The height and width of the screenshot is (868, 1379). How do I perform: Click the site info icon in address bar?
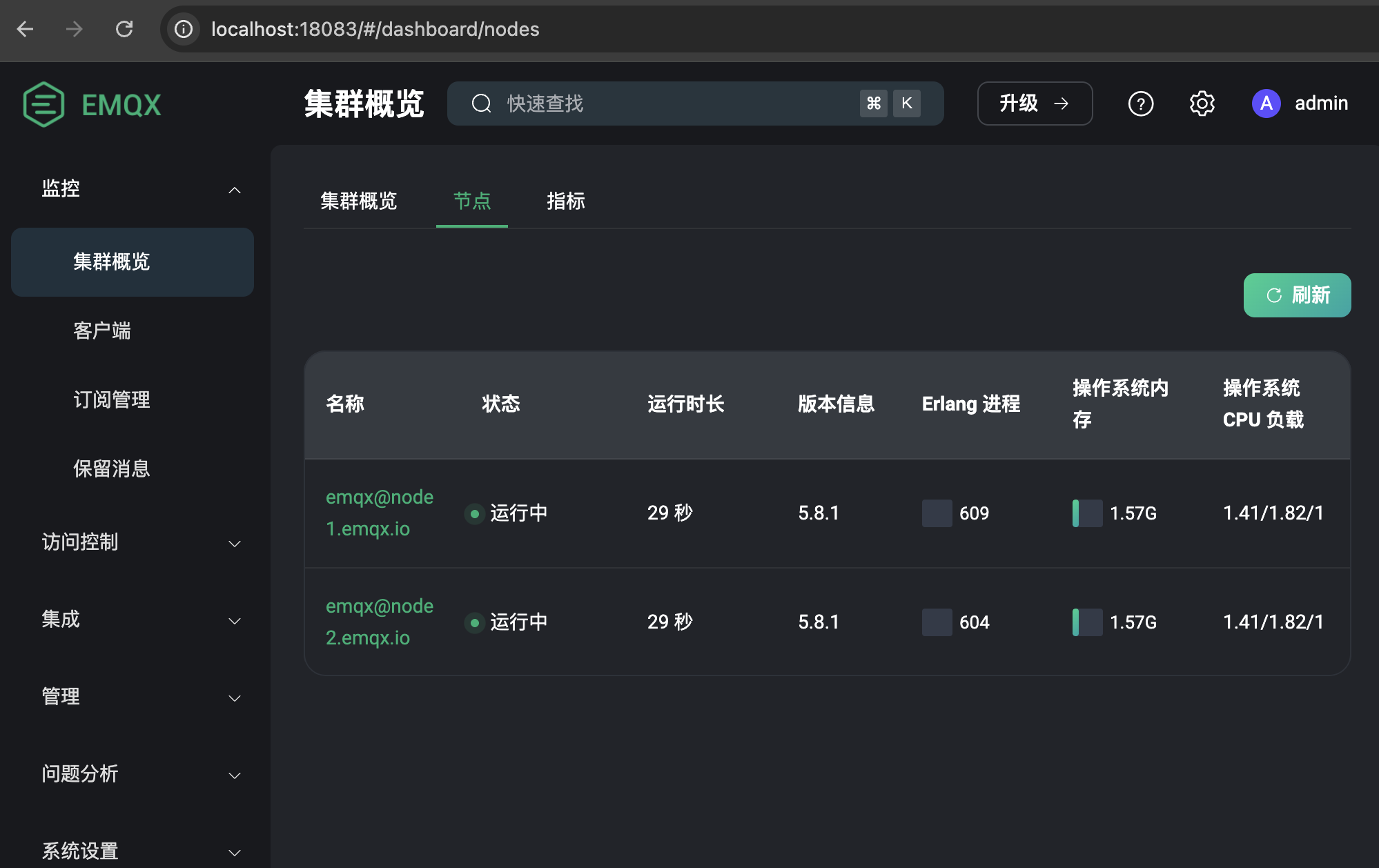tap(184, 29)
